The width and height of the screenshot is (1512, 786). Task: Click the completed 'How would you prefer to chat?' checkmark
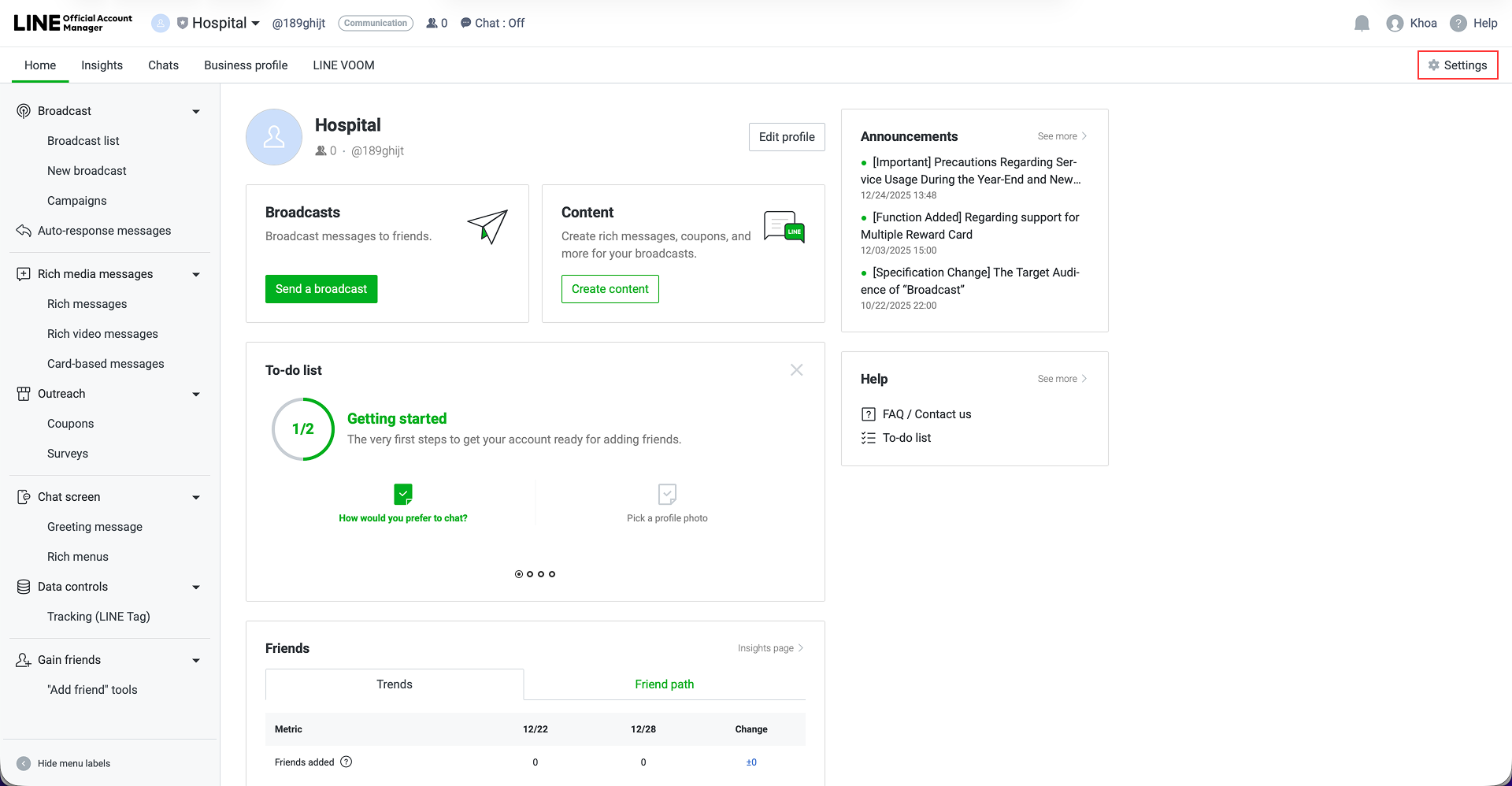402,494
